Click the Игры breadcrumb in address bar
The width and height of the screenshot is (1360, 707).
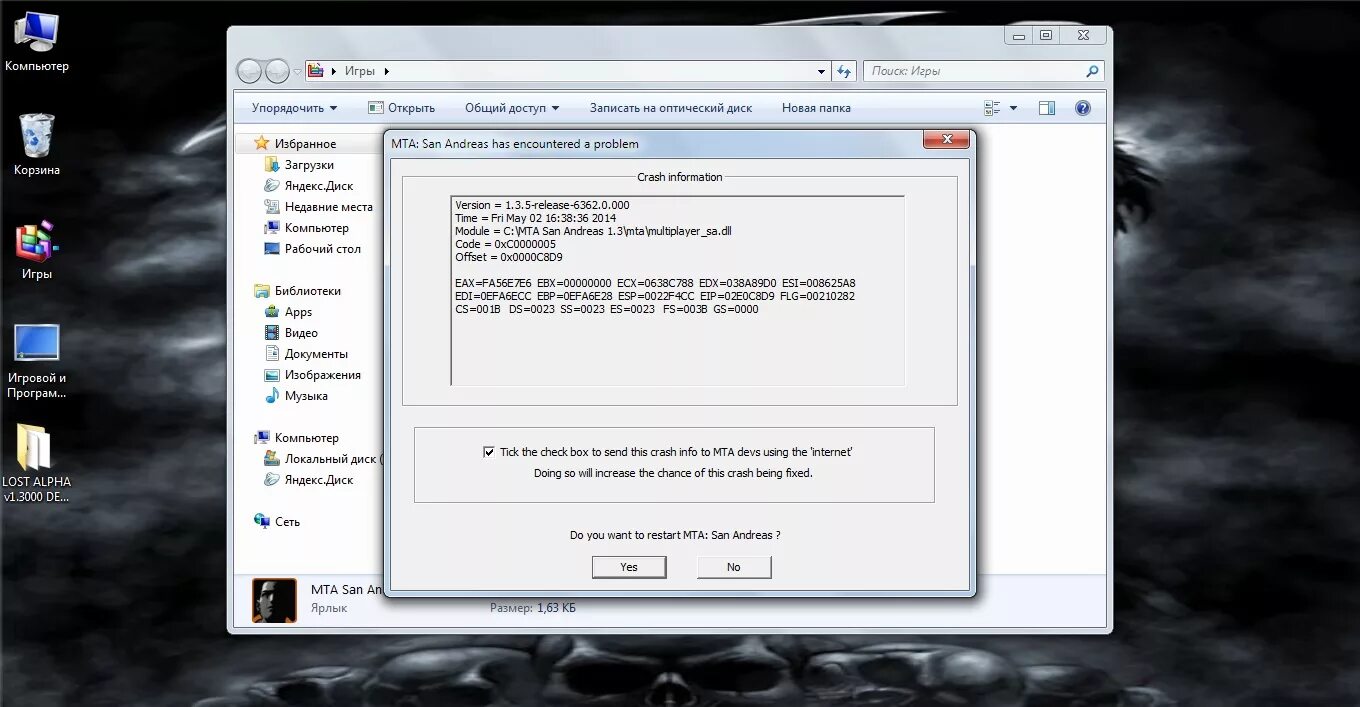[360, 71]
